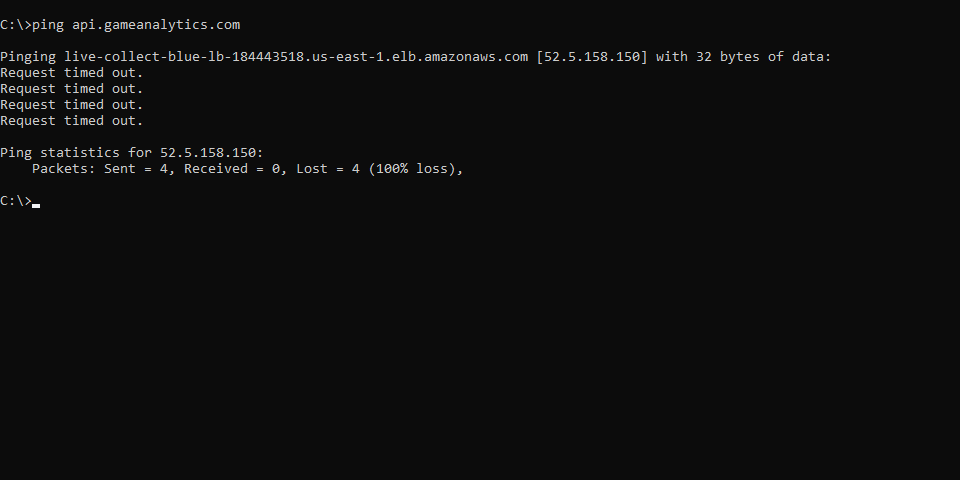This screenshot has height=480, width=960.
Task: Click the second "Request timed out." line
Action: 72,88
